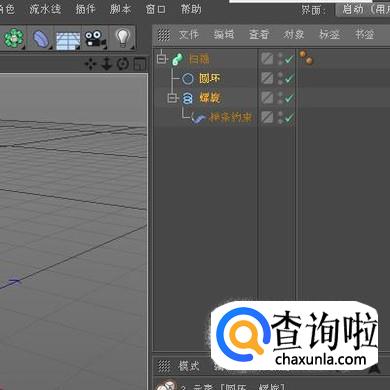Screen dimensions: 390x390
Task: Open the 界面 layout dropdown
Action: (363, 9)
